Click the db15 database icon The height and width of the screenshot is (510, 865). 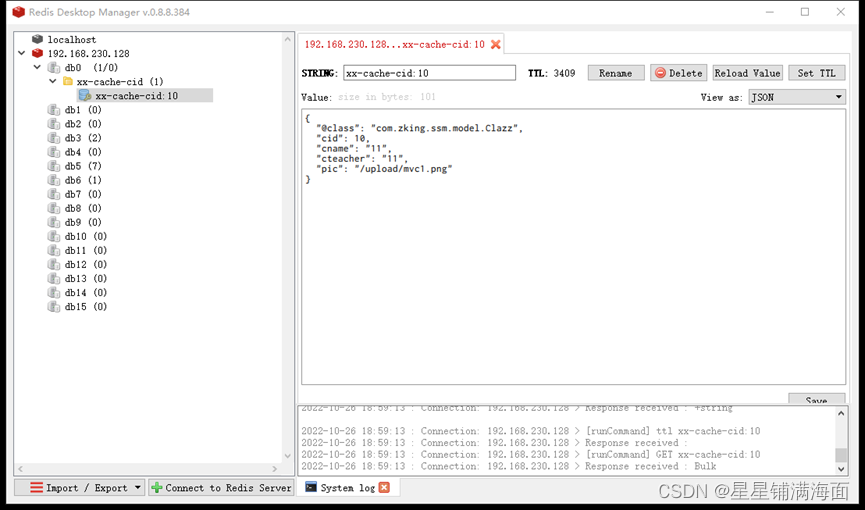(x=54, y=307)
